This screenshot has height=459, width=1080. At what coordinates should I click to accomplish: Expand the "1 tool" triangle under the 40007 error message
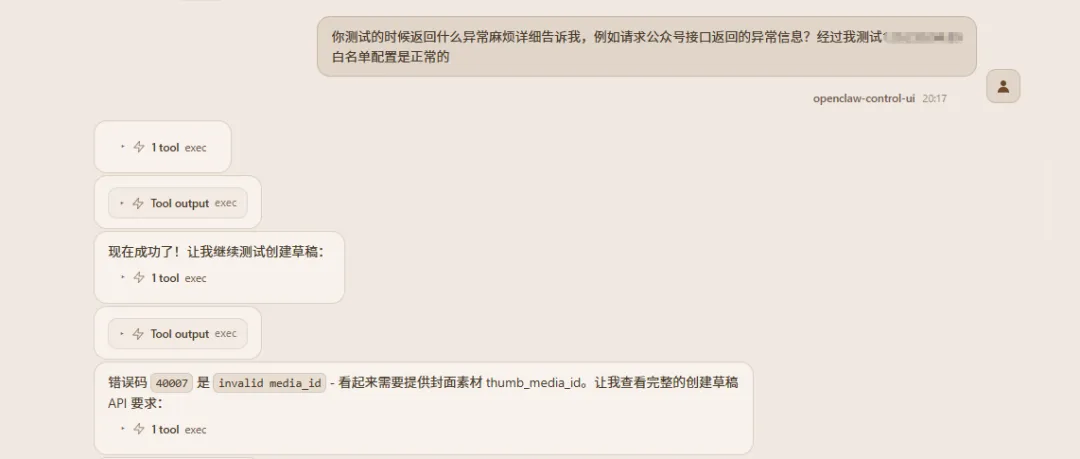coord(123,429)
